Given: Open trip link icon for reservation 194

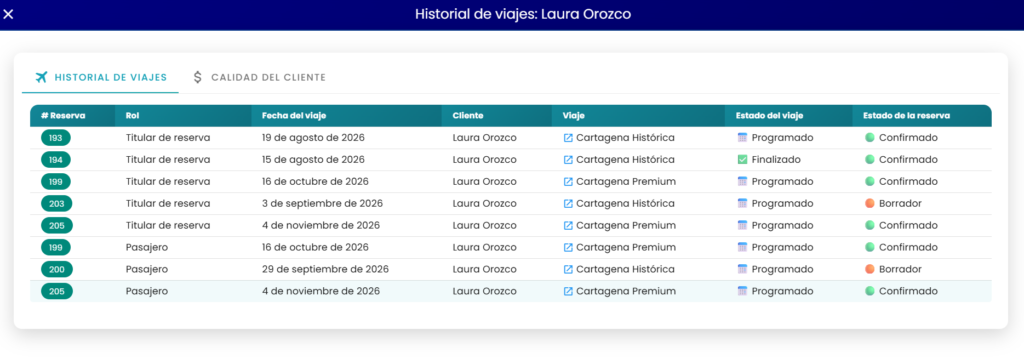Looking at the screenshot, I should (568, 159).
